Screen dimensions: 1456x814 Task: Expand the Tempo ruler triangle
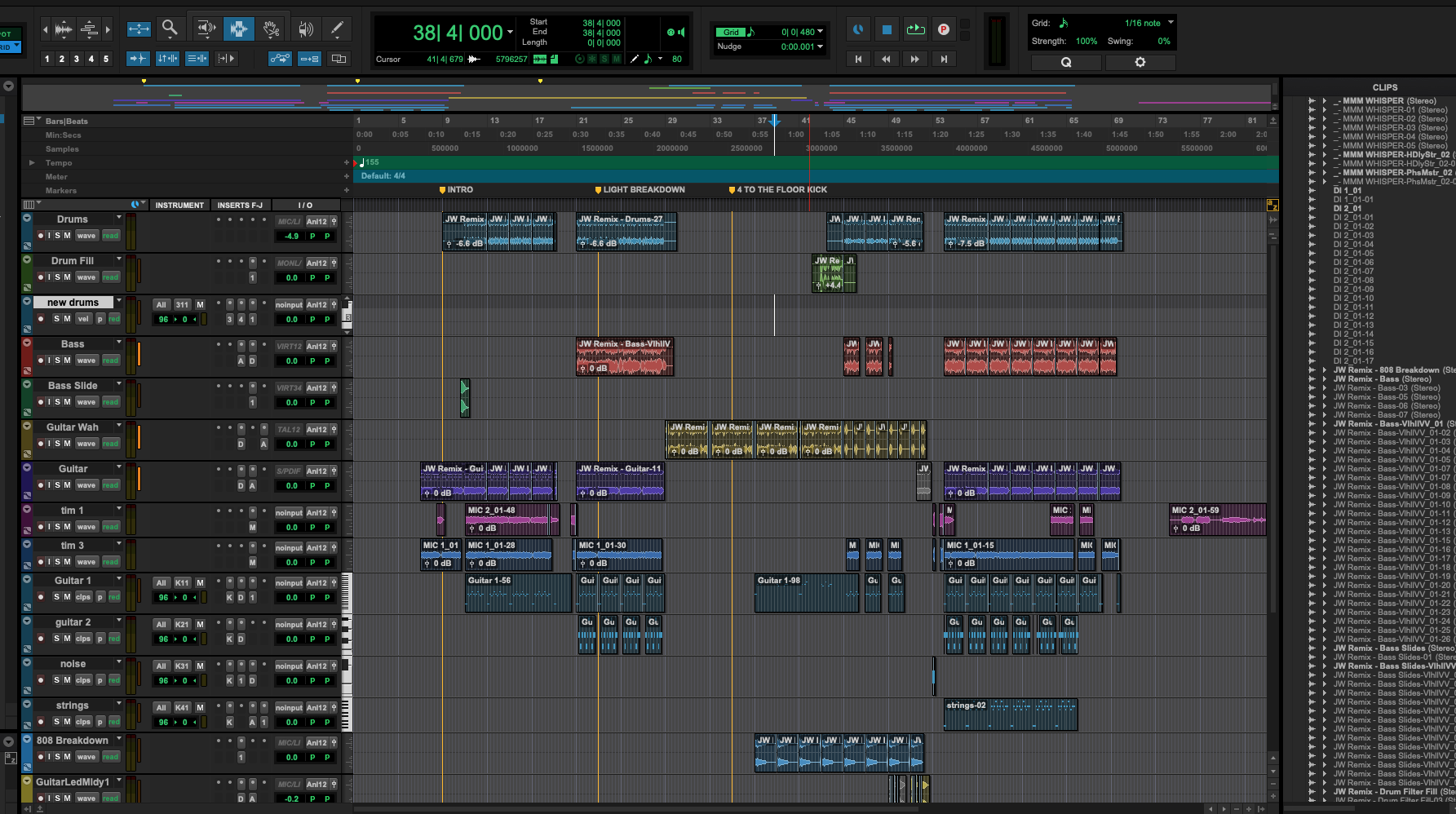(32, 162)
